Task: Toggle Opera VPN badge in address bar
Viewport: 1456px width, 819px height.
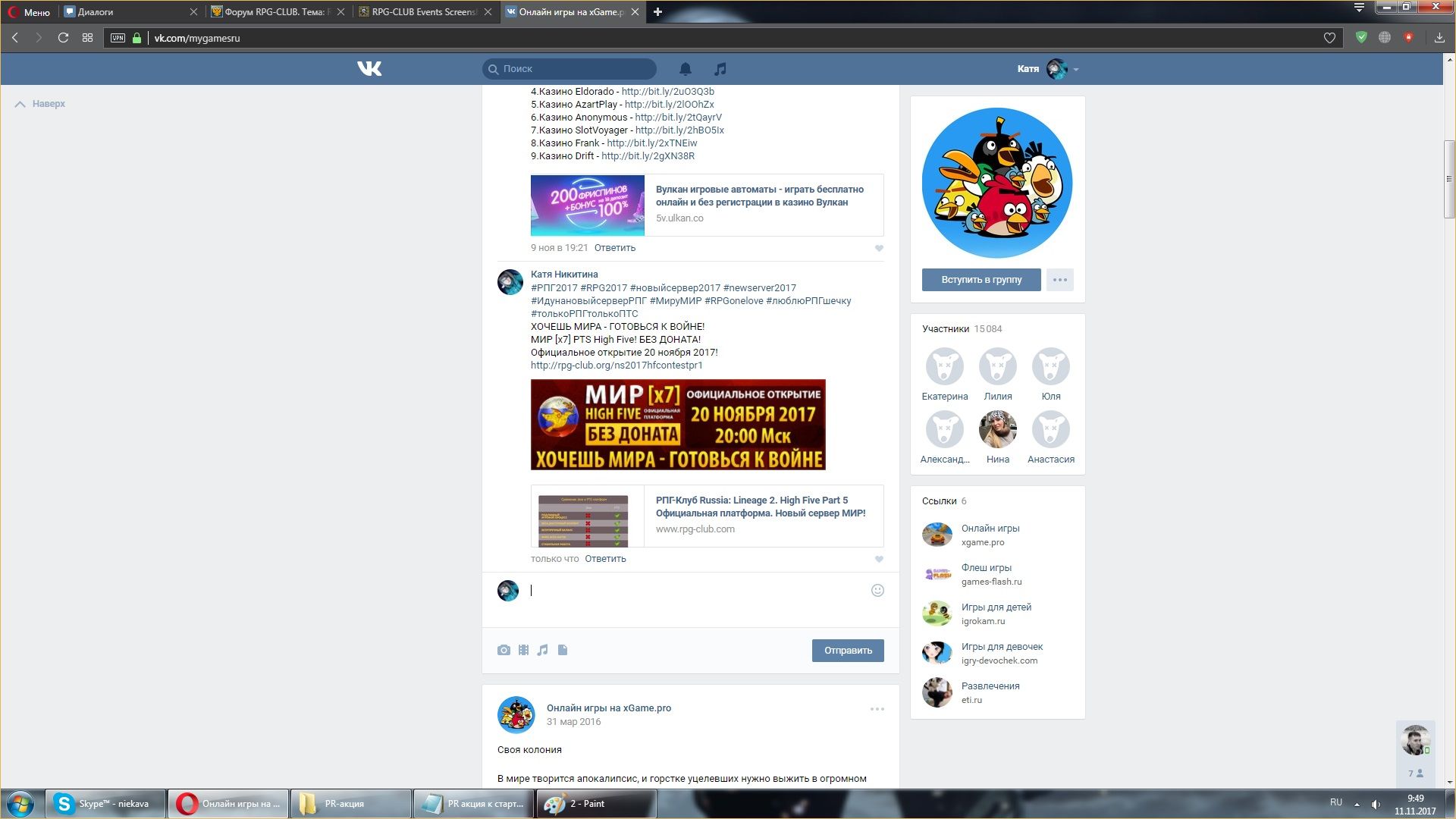Action: [x=118, y=38]
